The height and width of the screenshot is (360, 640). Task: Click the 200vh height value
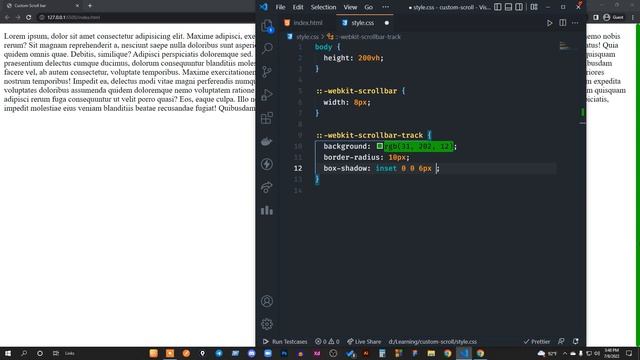tap(369, 58)
